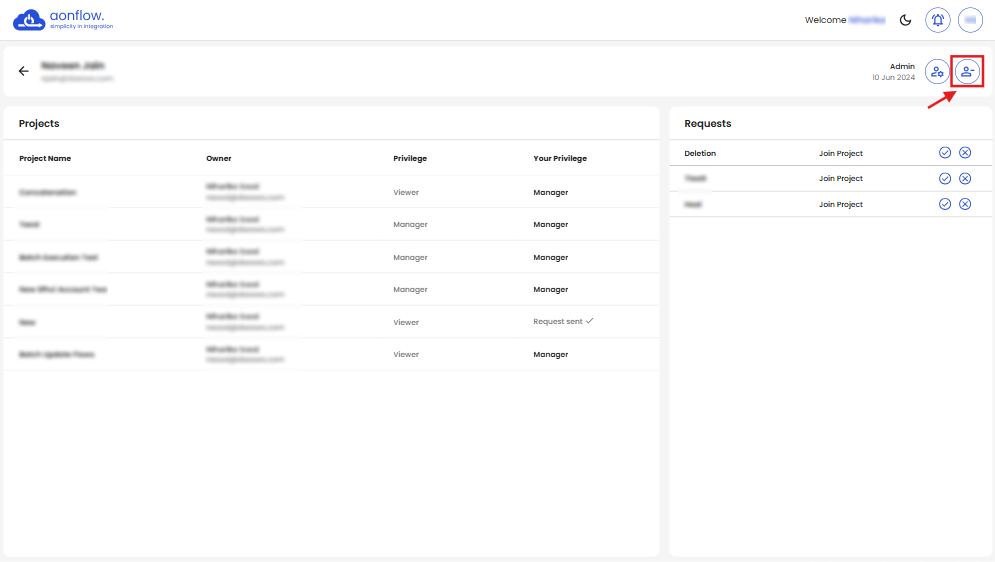Approve the Deletion join project request
This screenshot has width=995, height=562.
(945, 153)
